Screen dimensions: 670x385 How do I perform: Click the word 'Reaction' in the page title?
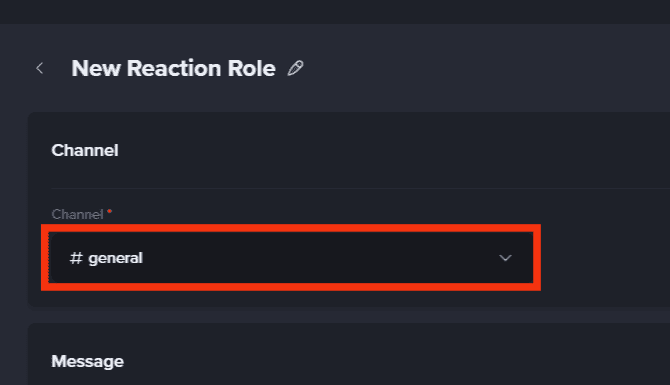tap(174, 68)
